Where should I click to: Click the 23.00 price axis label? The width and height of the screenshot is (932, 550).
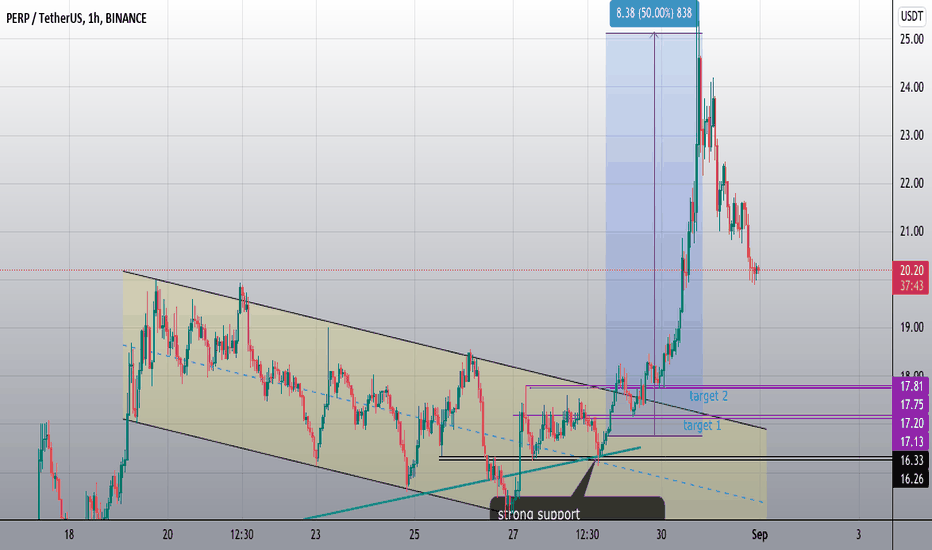[912, 136]
